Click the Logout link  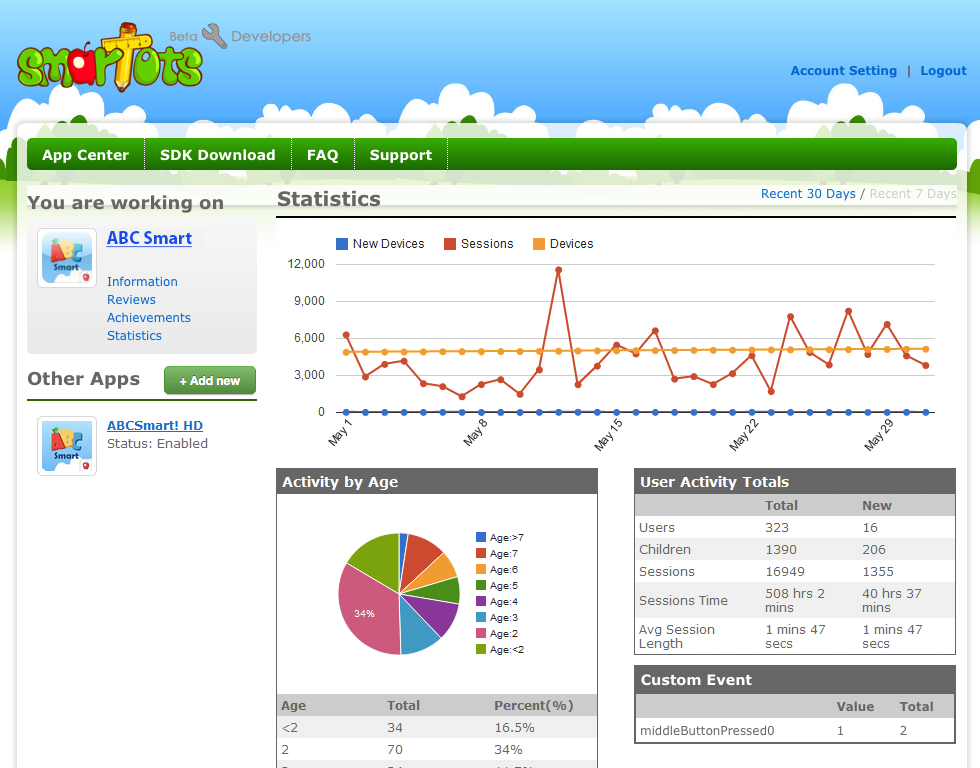coord(943,71)
